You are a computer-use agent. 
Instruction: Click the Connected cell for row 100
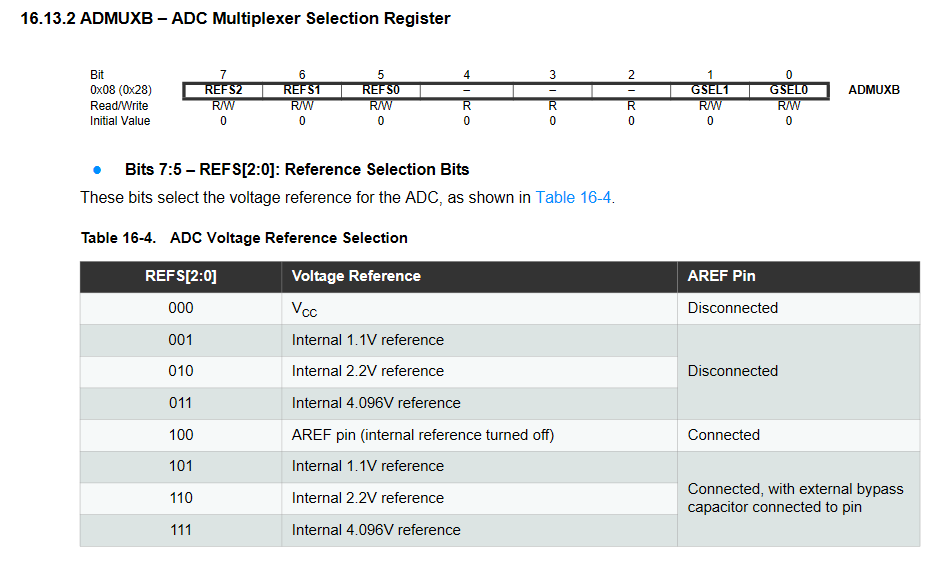point(799,435)
